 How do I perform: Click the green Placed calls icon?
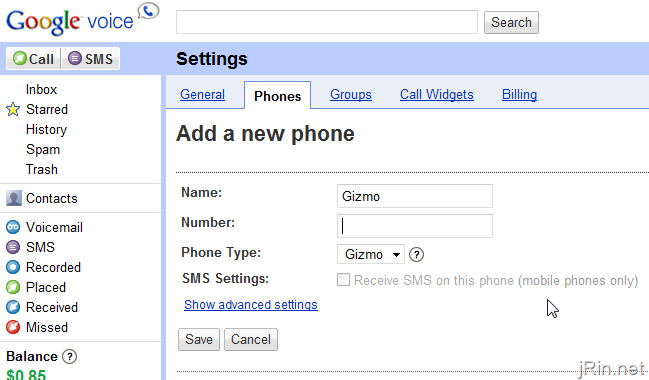[13, 287]
